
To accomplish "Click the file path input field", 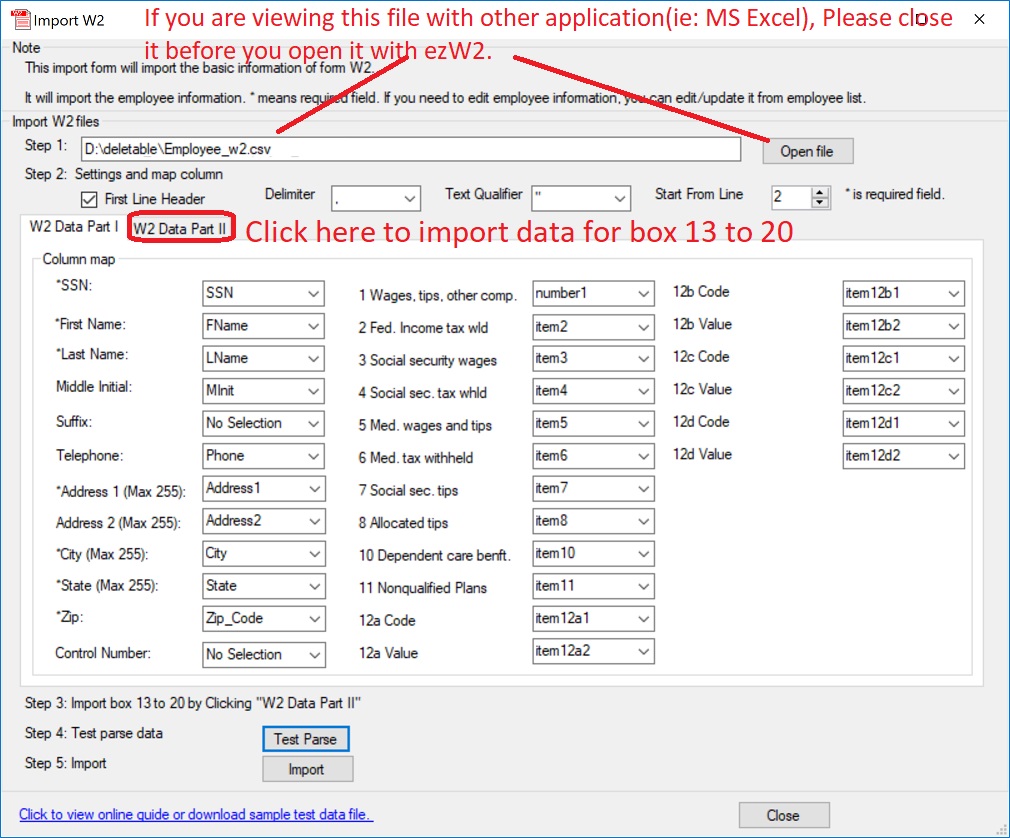I will (410, 150).
